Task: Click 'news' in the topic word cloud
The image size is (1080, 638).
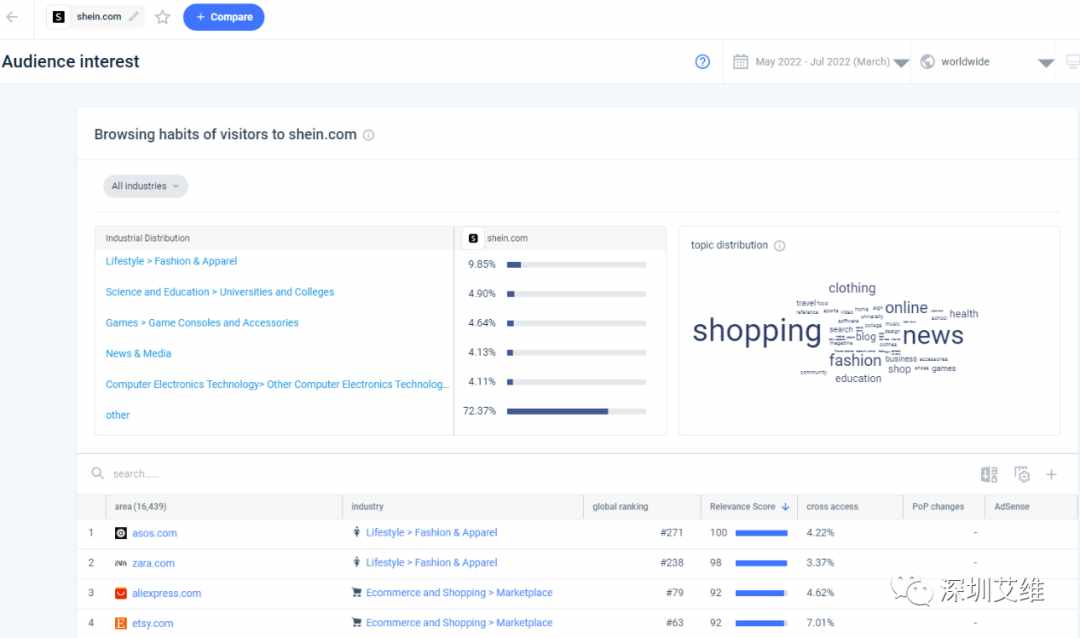Action: (933, 336)
